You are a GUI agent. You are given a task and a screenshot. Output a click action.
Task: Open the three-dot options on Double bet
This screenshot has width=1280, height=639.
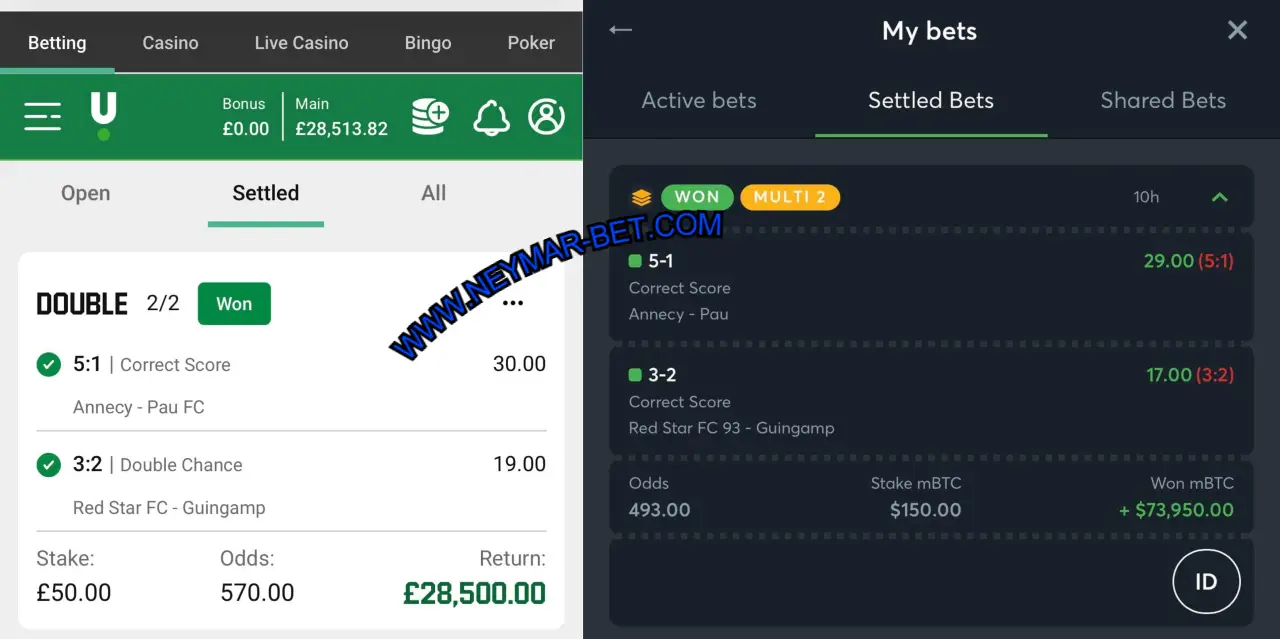513,303
